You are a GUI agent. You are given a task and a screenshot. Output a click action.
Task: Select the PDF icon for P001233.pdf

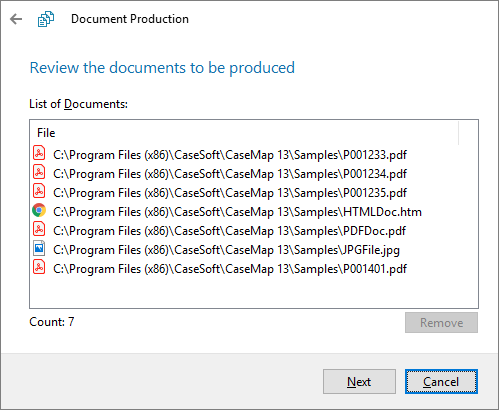tap(39, 154)
